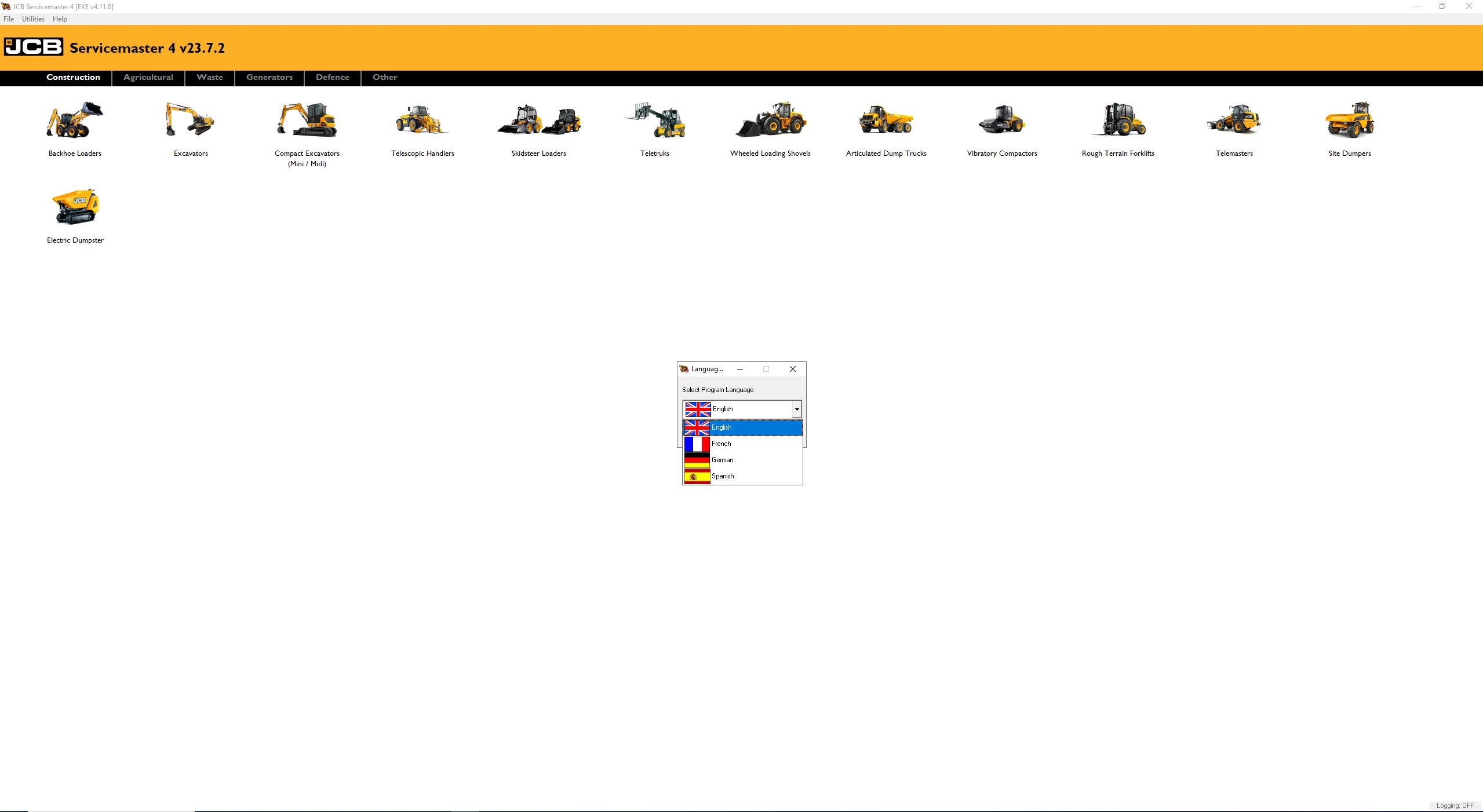Select the Backhoe Loaders category icon
1483x812 pixels.
(x=74, y=122)
